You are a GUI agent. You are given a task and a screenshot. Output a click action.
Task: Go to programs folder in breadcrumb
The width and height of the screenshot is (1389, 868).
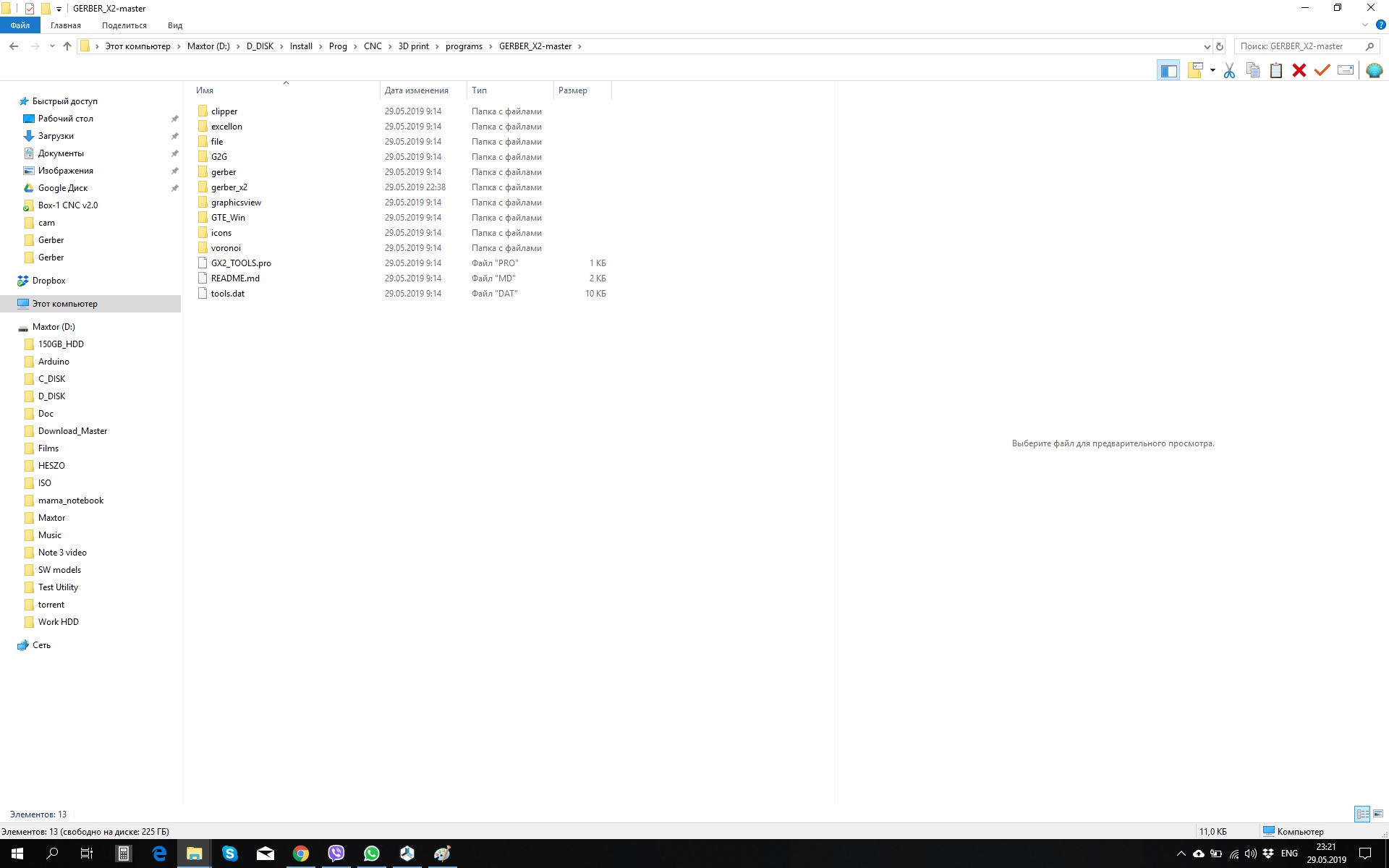click(464, 46)
